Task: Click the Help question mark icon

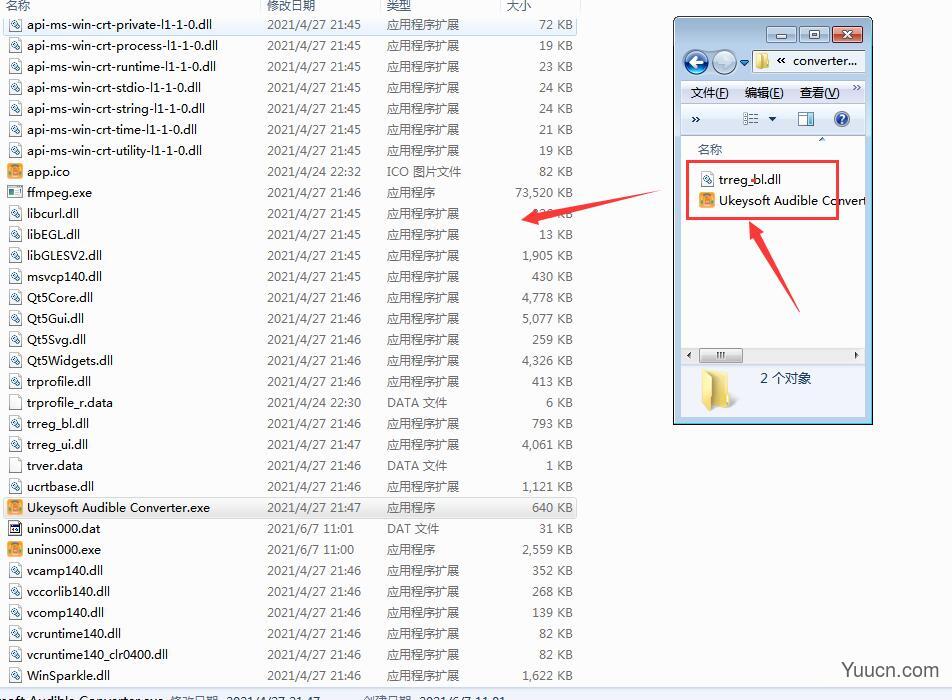Action: tap(841, 119)
